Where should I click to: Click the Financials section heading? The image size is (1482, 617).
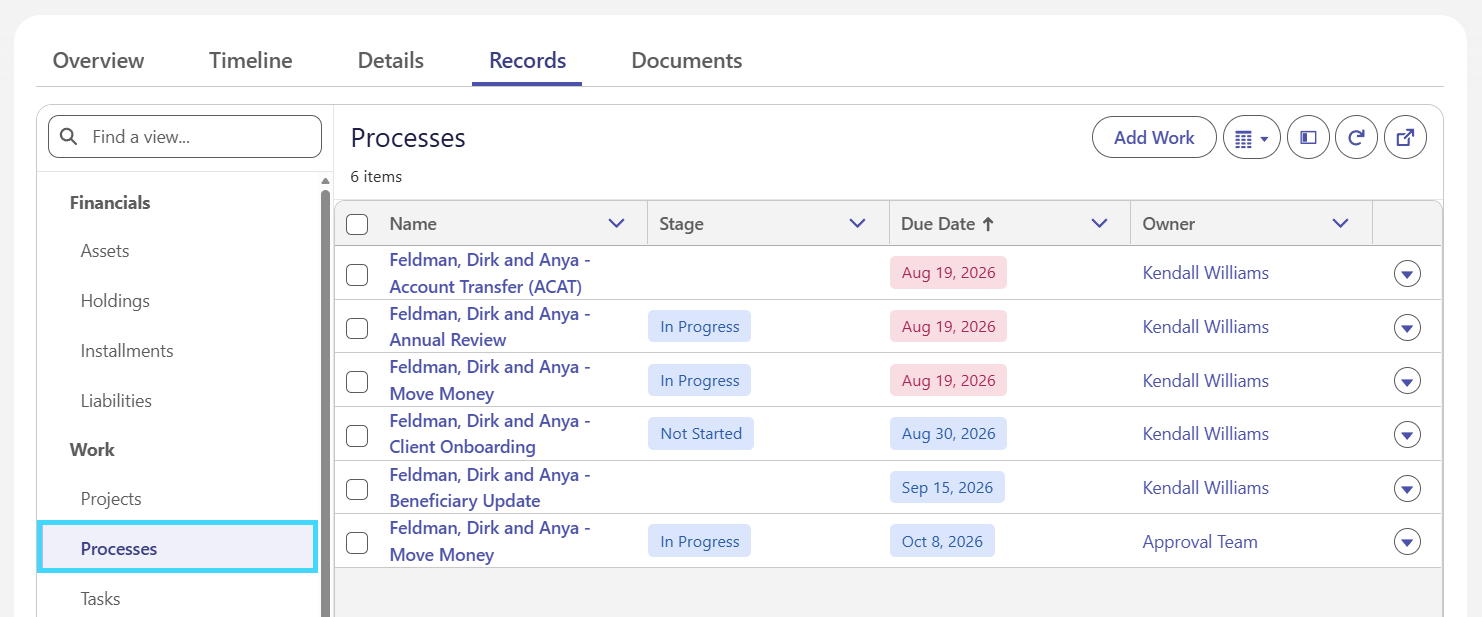[x=110, y=203]
